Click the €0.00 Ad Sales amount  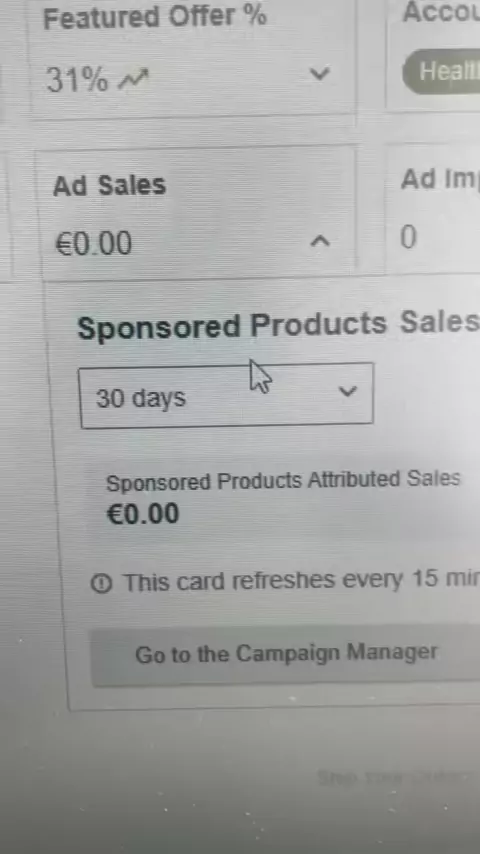coord(94,243)
